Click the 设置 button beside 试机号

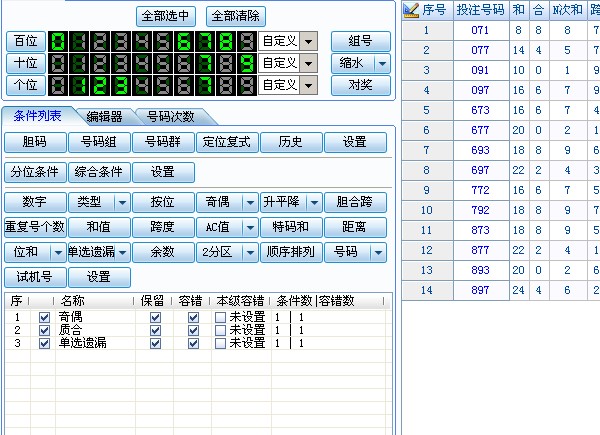coord(99,277)
